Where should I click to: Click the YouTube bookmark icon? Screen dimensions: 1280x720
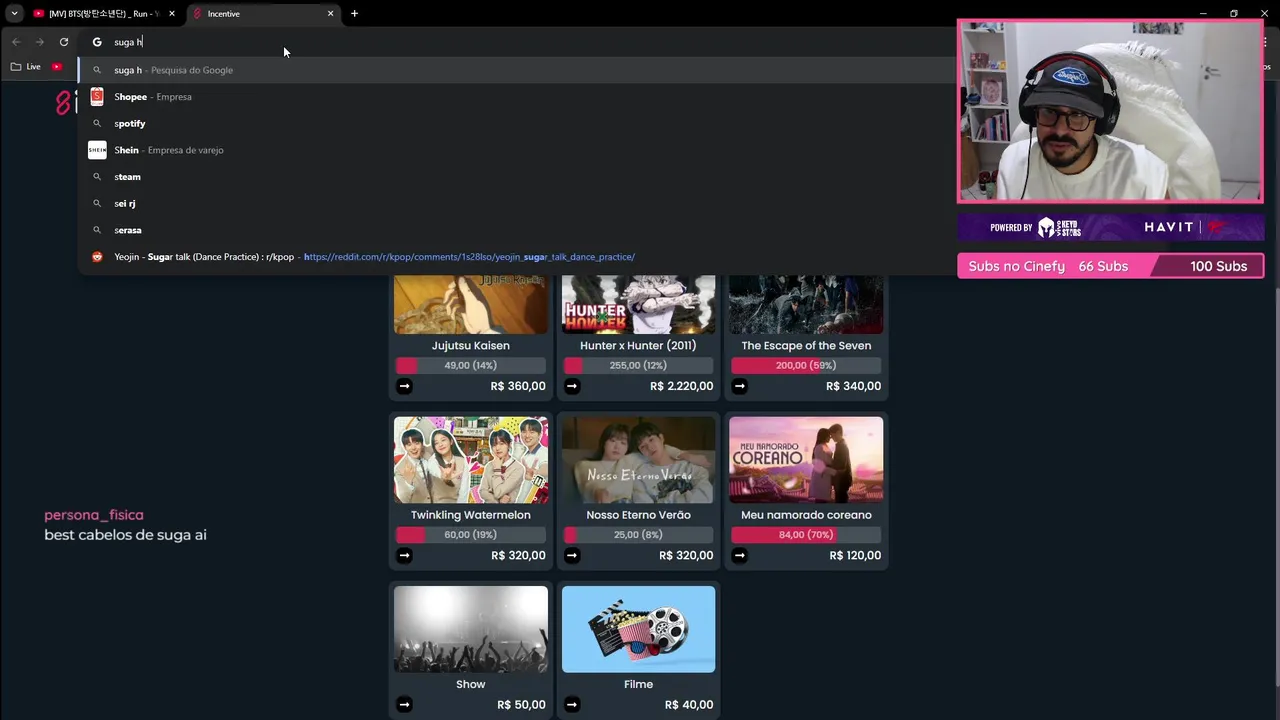[57, 67]
